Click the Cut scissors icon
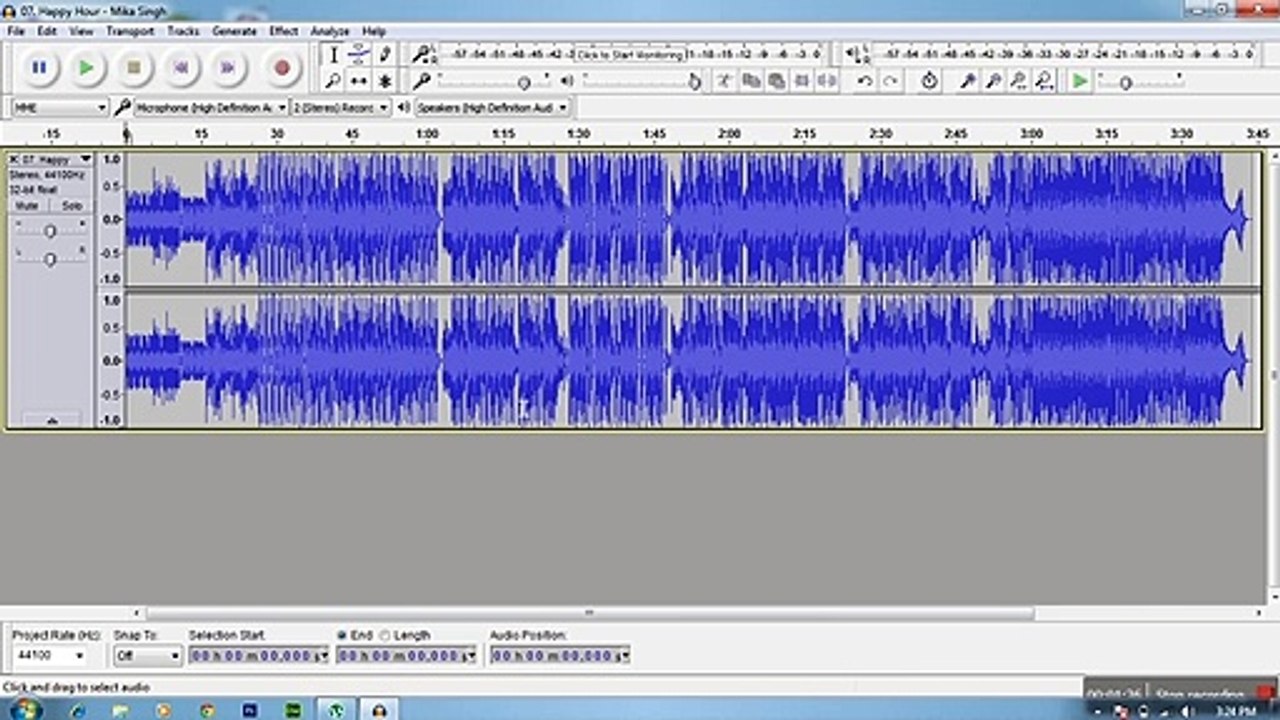Viewport: 1280px width, 720px height. pyautogui.click(x=725, y=81)
